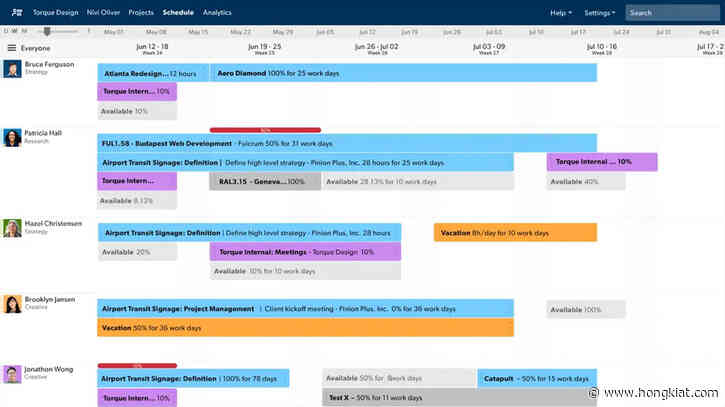725x407 pixels.
Task: Open Catapult 50% for 15 work days
Action: [537, 378]
